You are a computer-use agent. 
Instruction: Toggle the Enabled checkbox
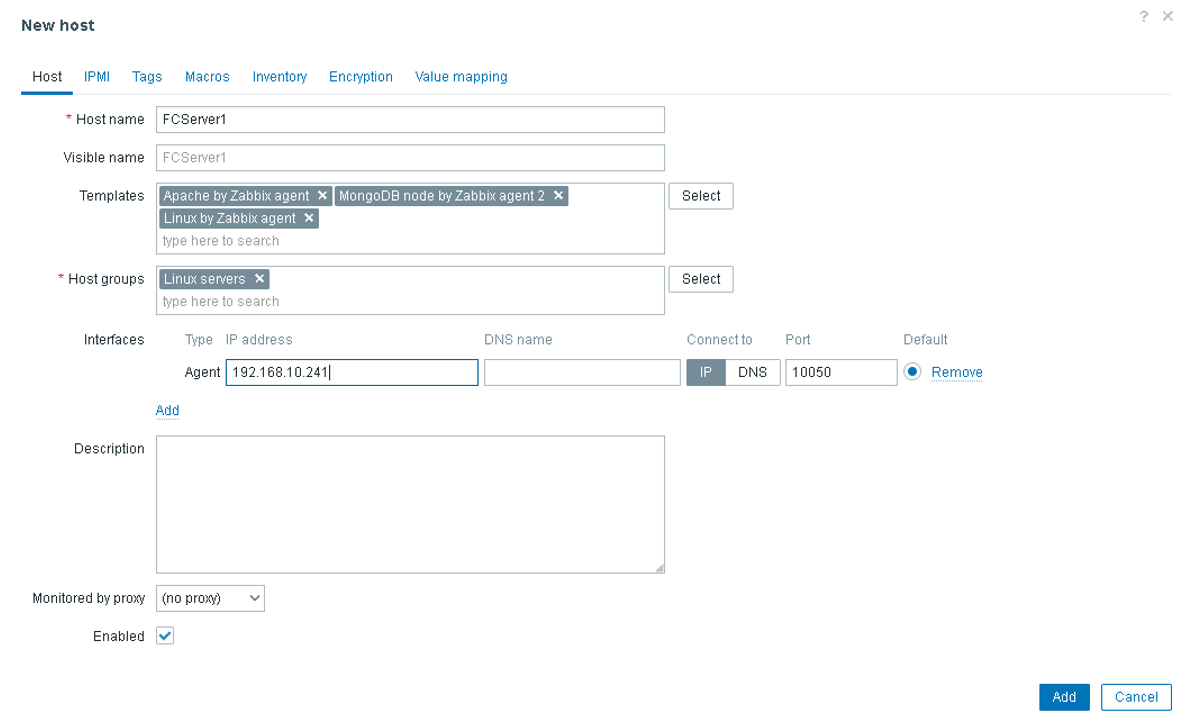coord(165,636)
